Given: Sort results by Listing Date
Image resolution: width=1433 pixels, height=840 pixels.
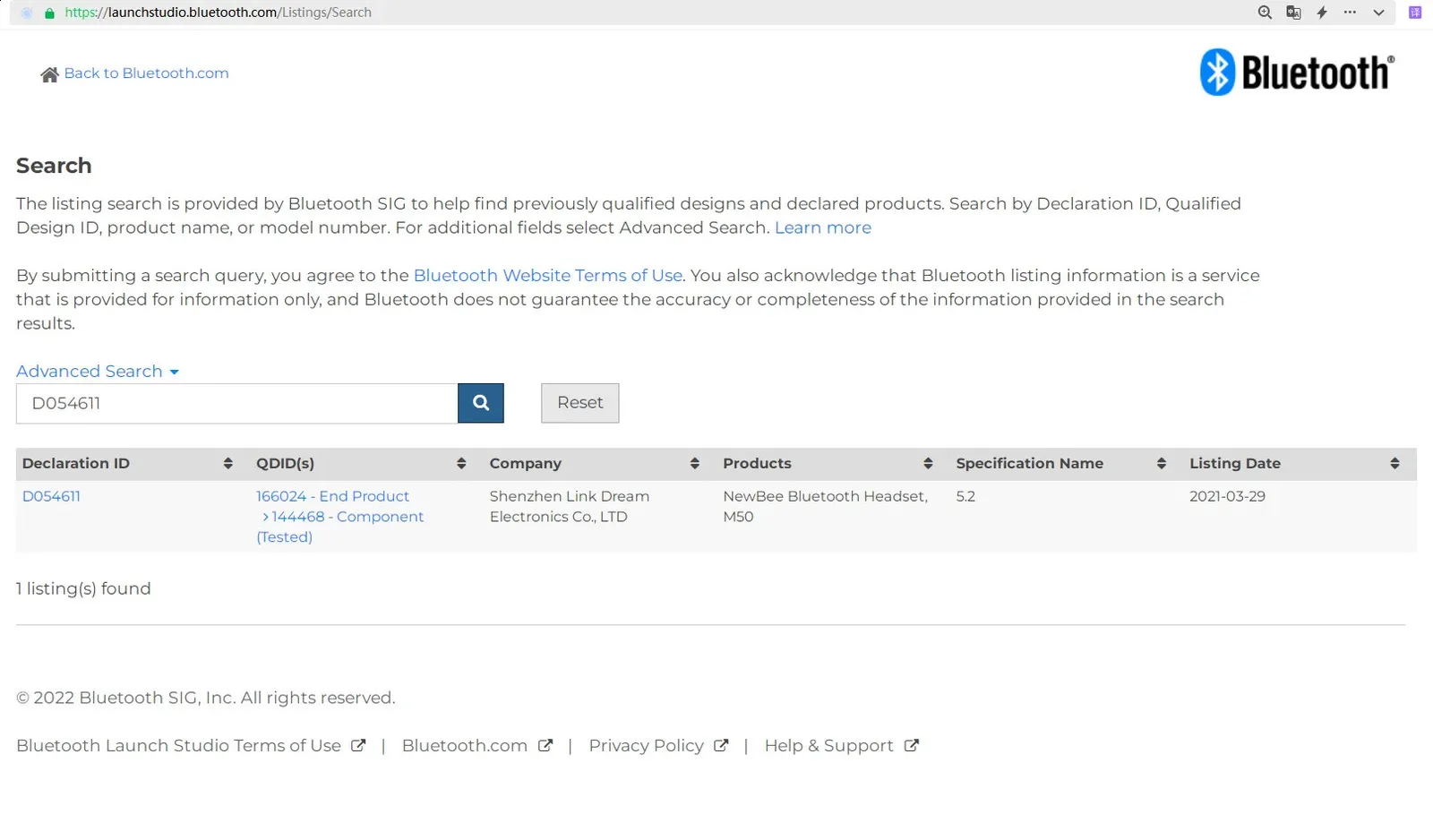Looking at the screenshot, I should (x=1394, y=463).
